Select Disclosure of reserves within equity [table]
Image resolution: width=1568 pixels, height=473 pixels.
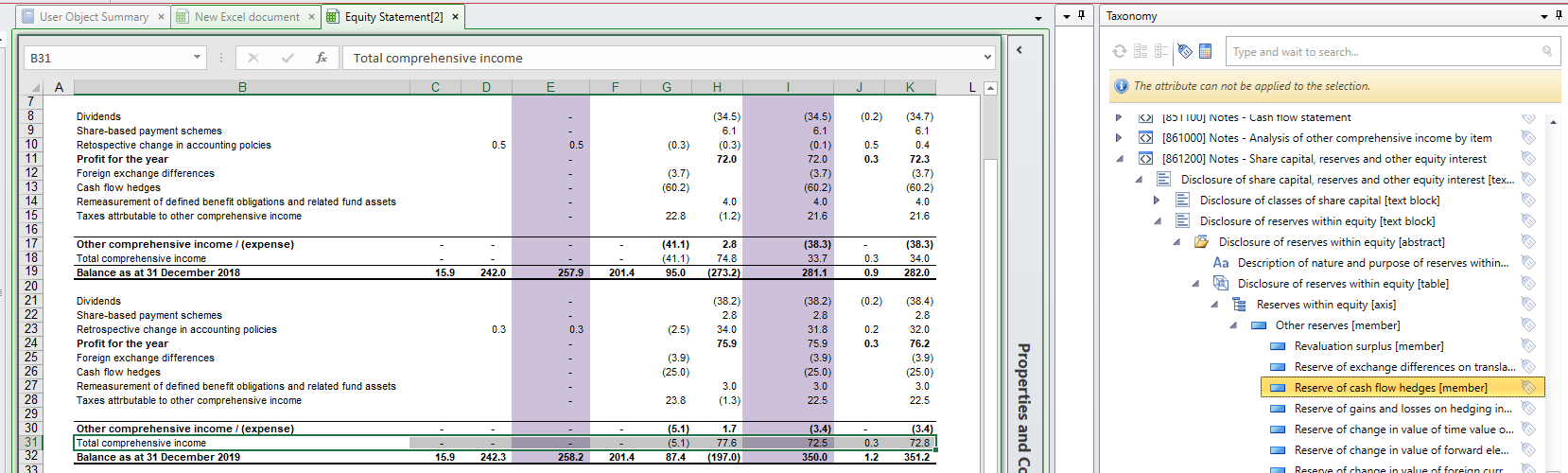tap(1343, 284)
